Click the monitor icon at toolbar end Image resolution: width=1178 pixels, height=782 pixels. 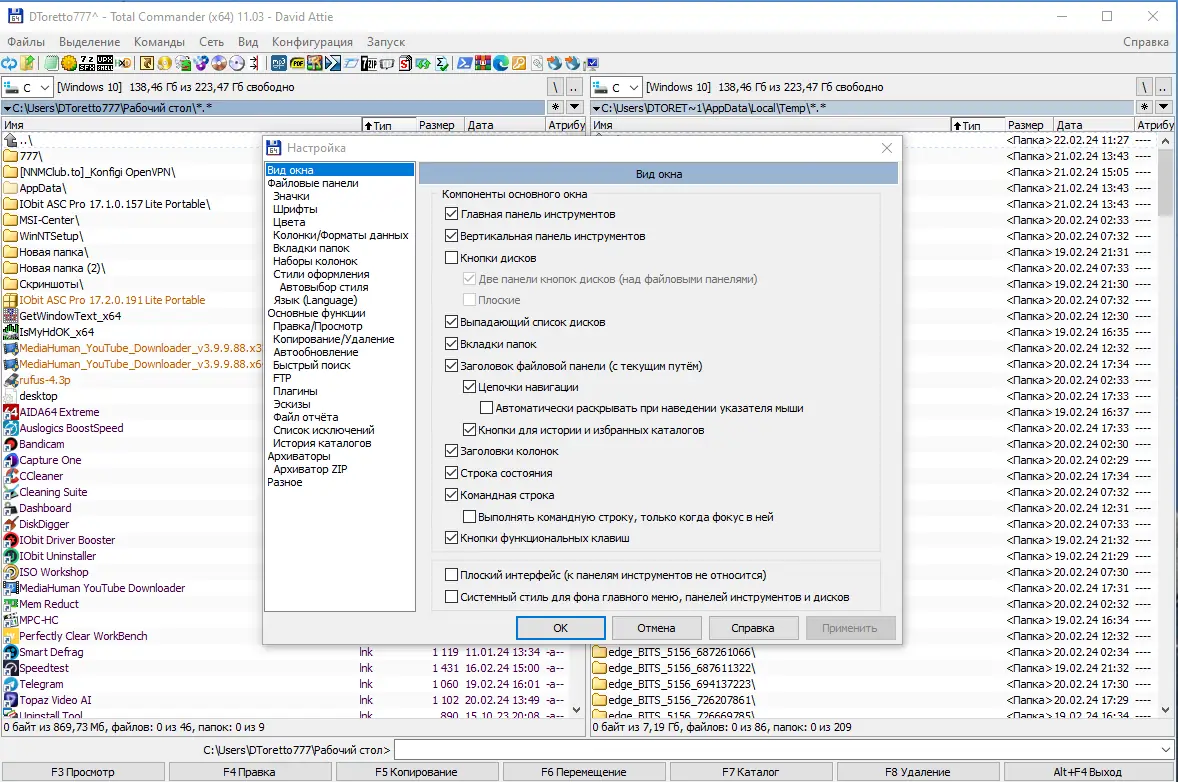point(592,63)
